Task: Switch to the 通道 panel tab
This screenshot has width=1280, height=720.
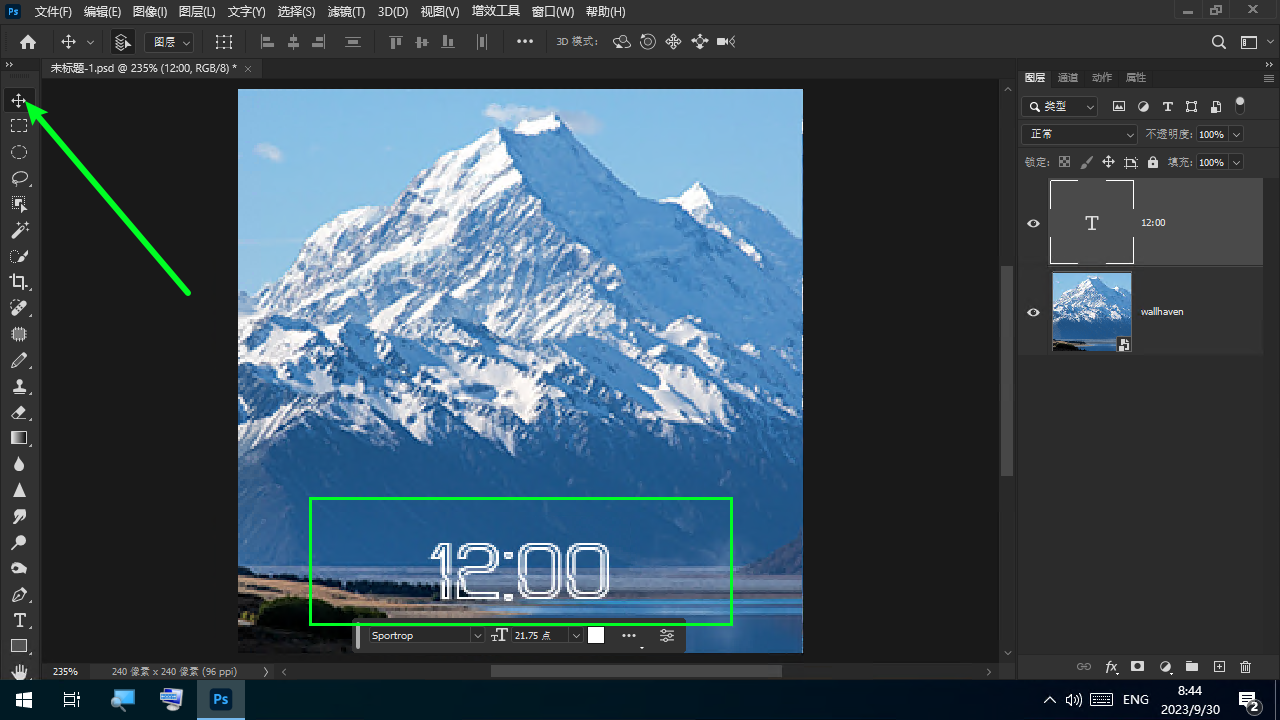Action: point(1068,78)
